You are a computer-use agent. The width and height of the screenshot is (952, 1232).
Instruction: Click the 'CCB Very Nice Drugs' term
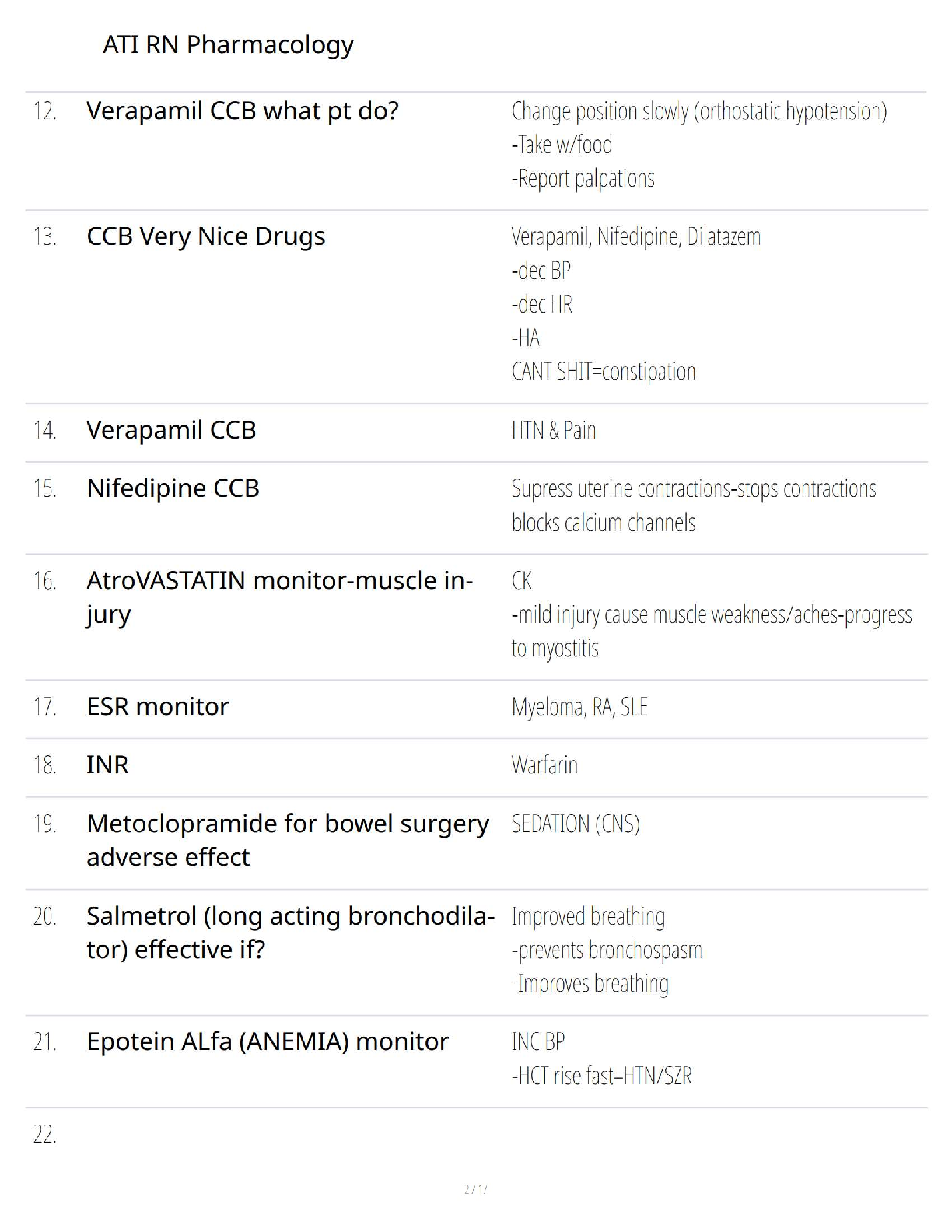coord(205,236)
